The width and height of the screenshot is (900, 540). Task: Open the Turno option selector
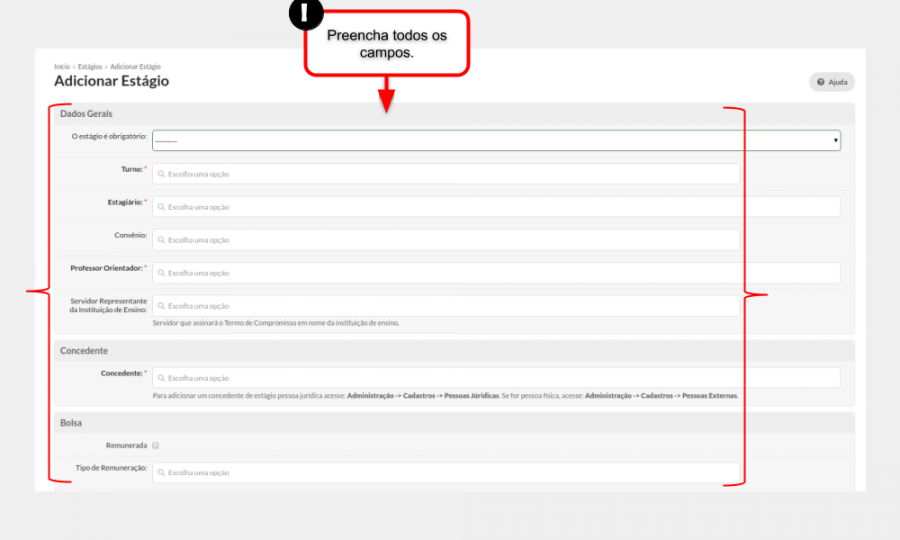coord(446,174)
